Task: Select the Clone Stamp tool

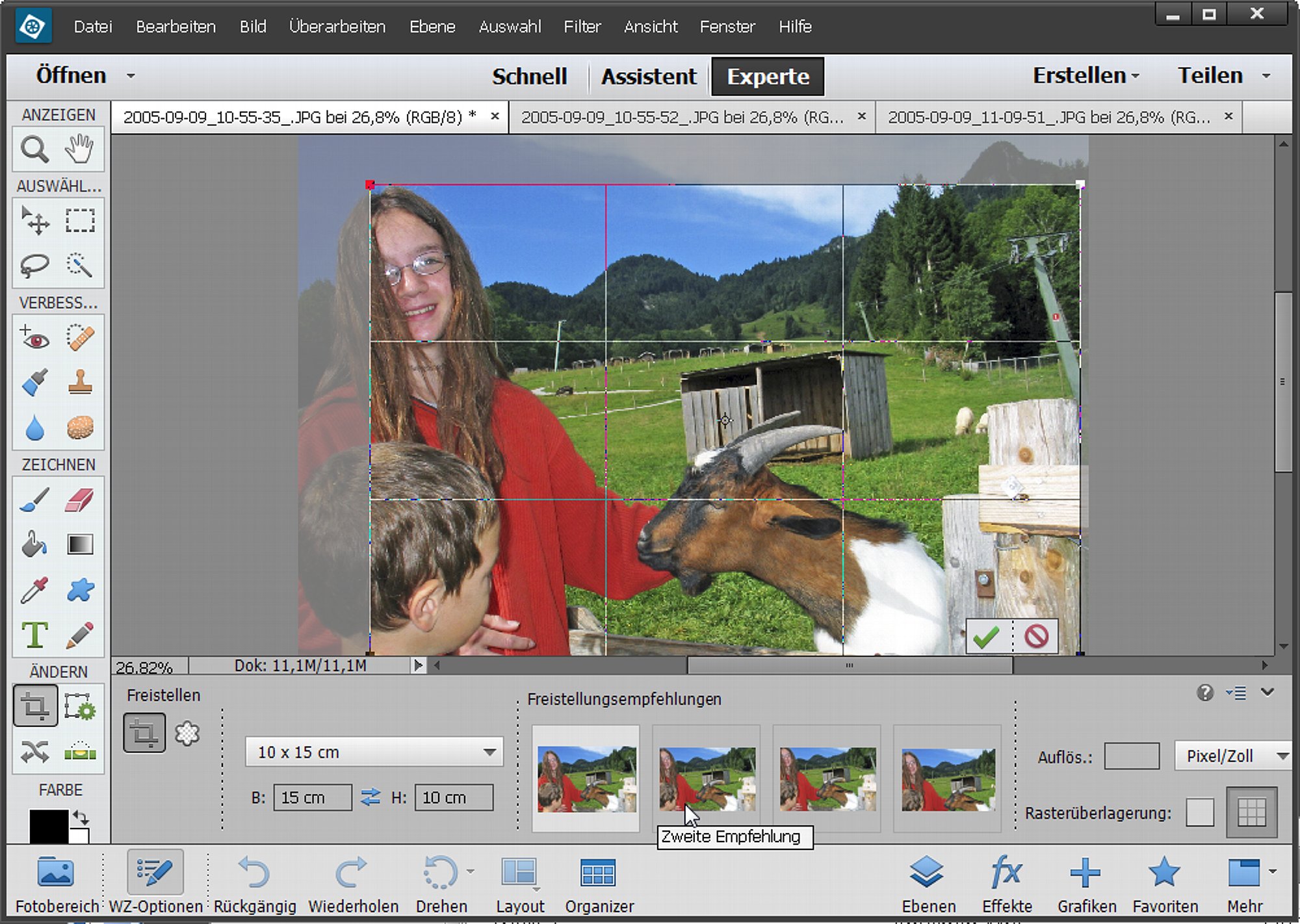Action: (x=79, y=383)
